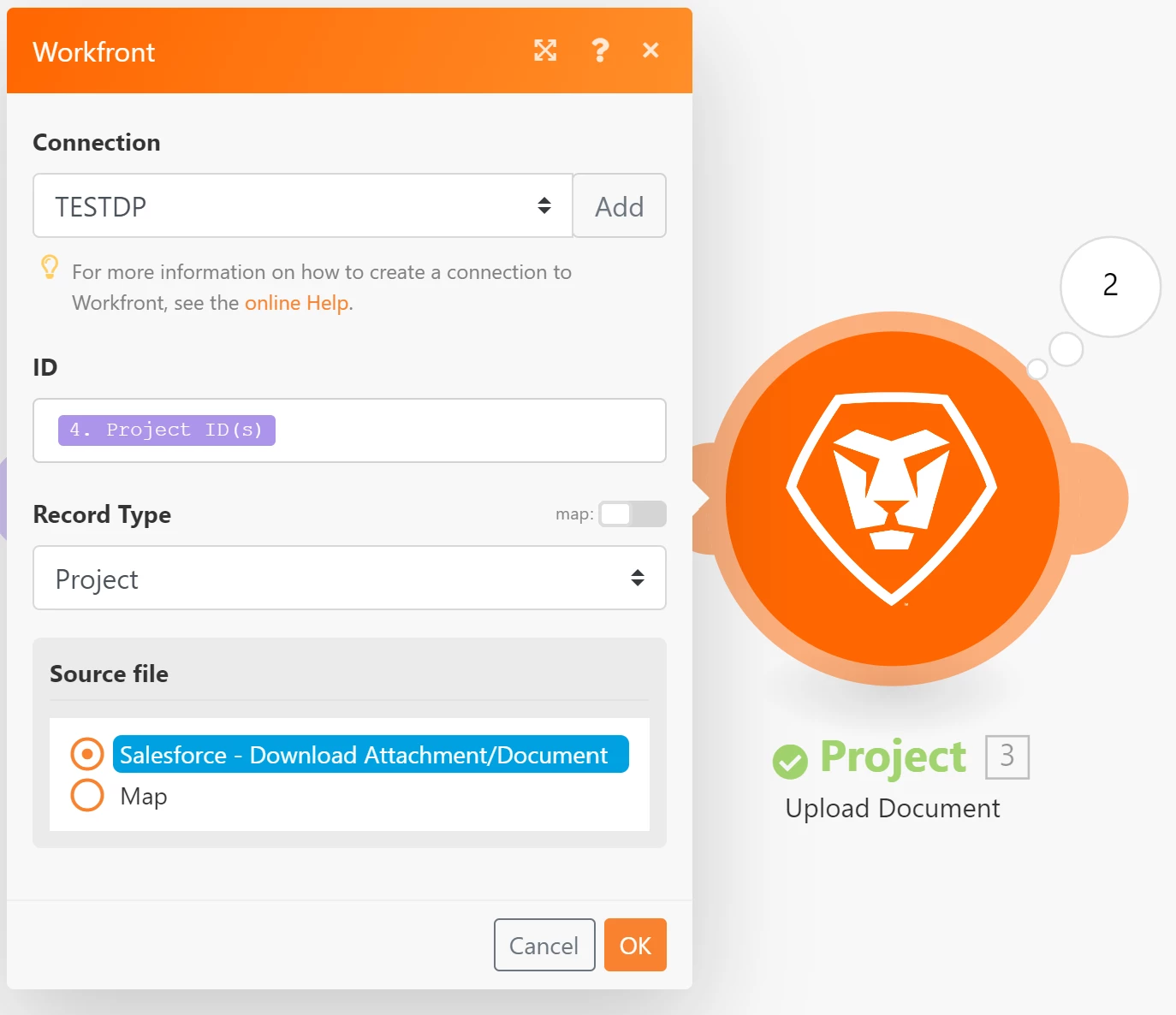Expand the Workfront dialog to full size
The width and height of the screenshot is (1176, 1015).
[545, 50]
